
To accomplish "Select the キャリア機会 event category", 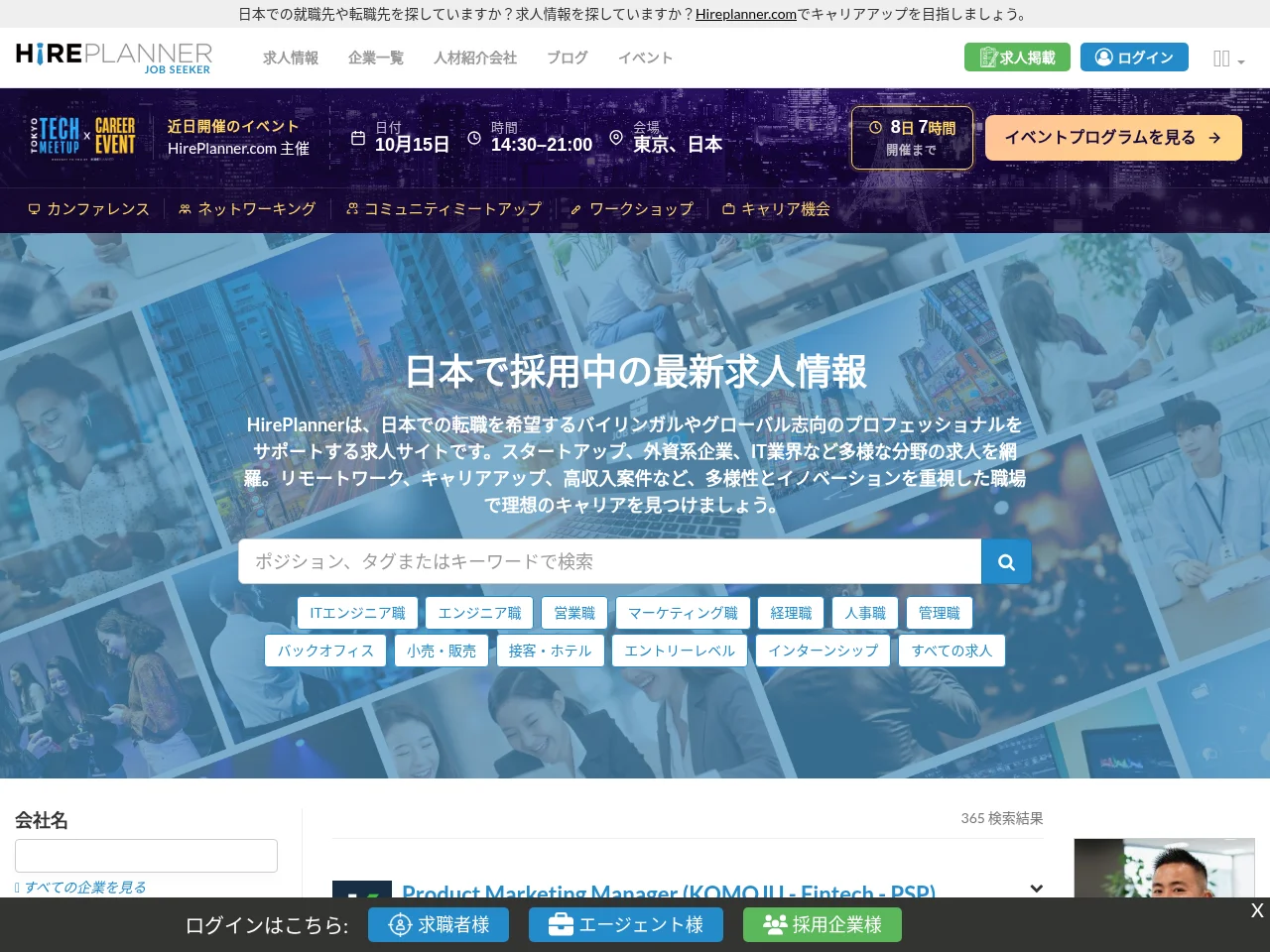I will [x=776, y=209].
